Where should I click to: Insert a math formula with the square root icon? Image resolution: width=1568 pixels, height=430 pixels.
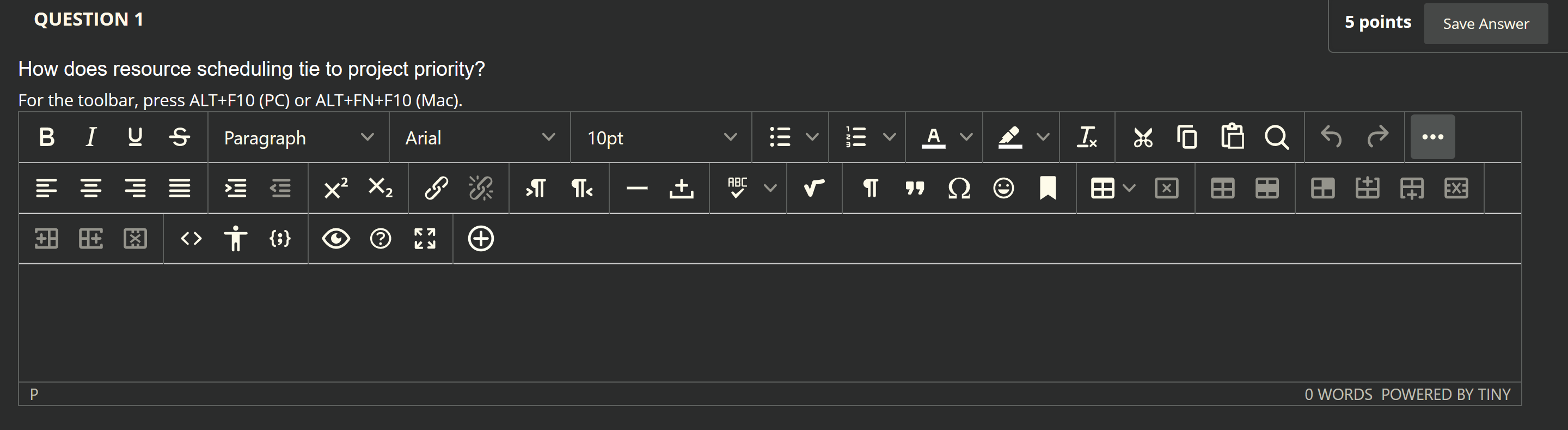(814, 189)
